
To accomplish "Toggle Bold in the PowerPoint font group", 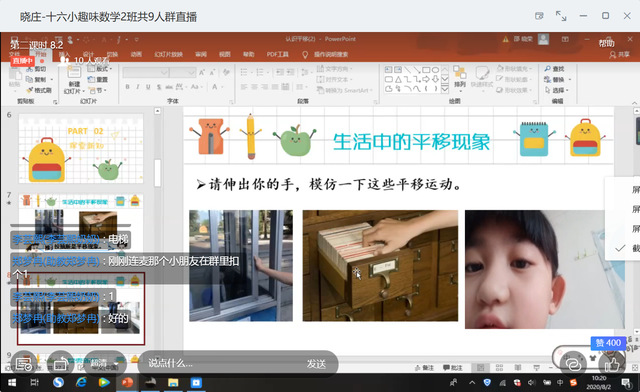I will pyautogui.click(x=127, y=87).
